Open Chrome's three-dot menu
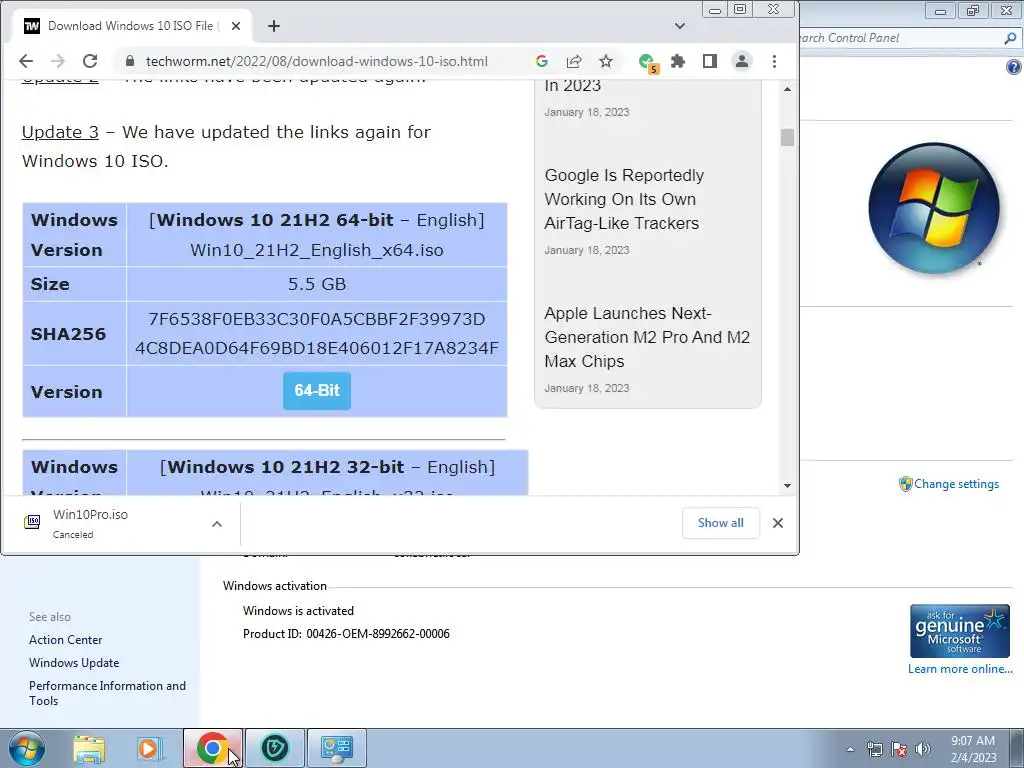The width and height of the screenshot is (1024, 768). click(775, 61)
